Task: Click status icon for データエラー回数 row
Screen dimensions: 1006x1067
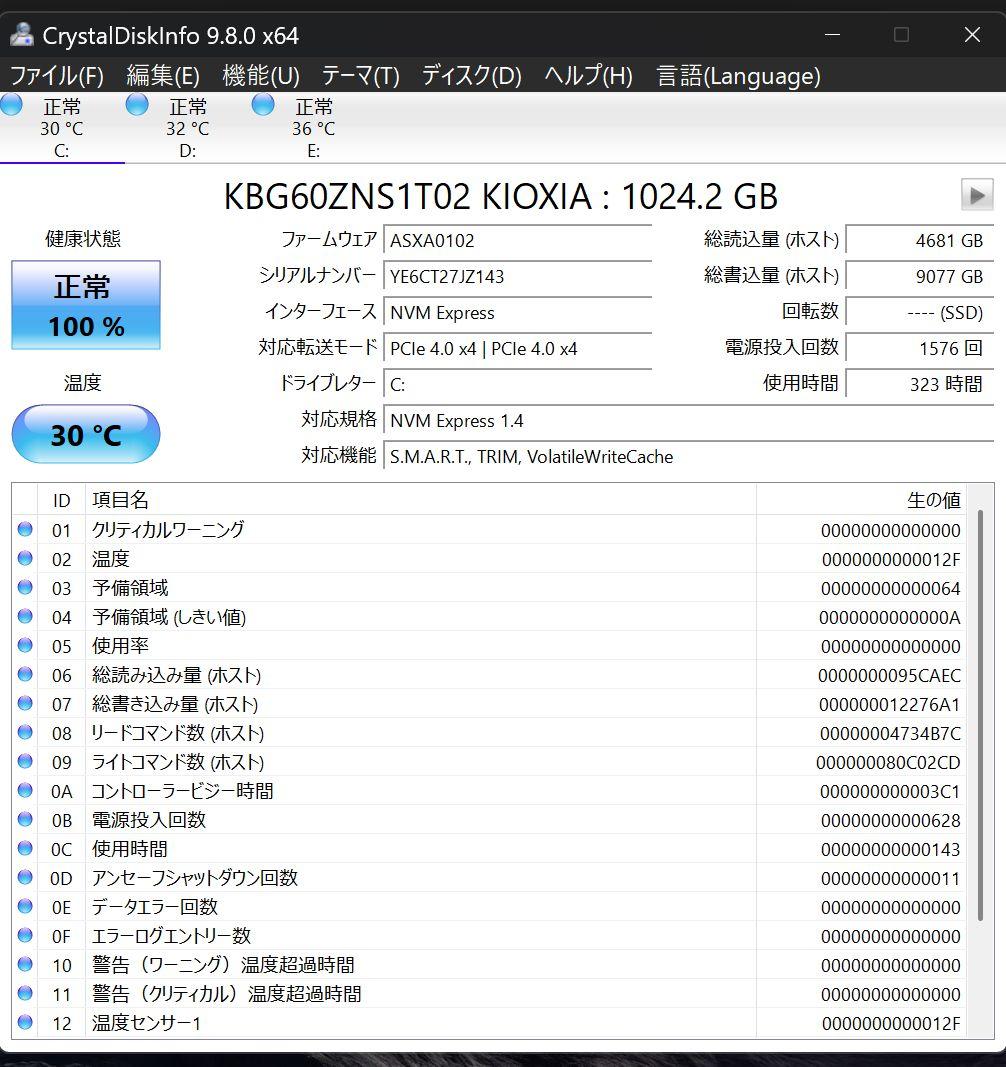Action: [x=25, y=906]
